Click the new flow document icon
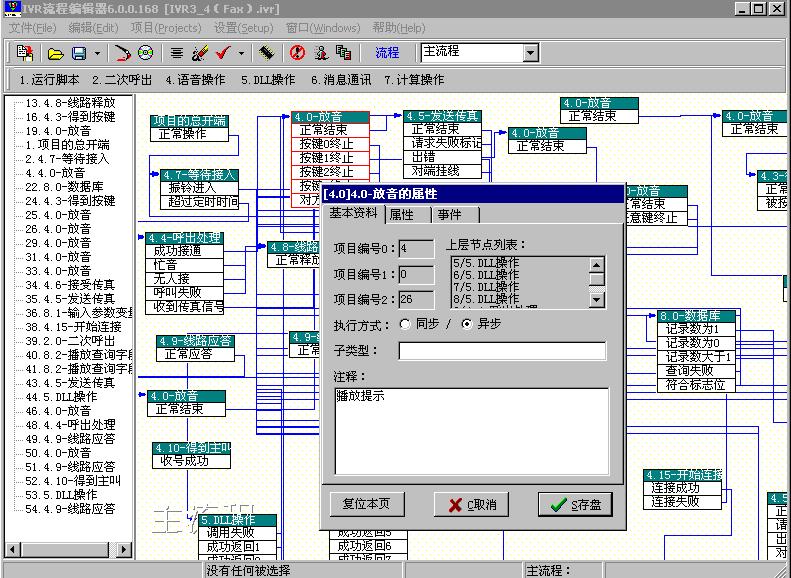The image size is (791, 578). pos(25,52)
